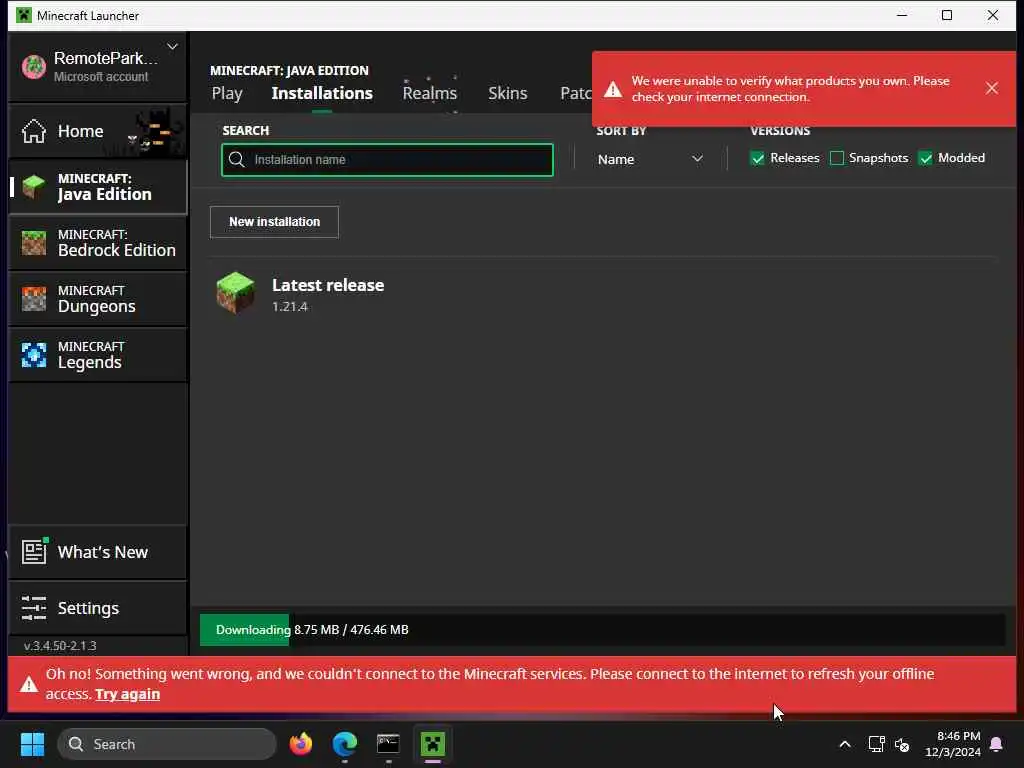Click the warning icon in top notification

(x=613, y=89)
